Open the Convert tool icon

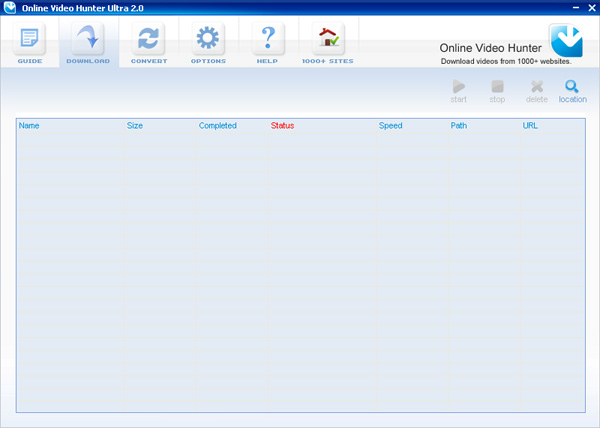pyautogui.click(x=148, y=39)
